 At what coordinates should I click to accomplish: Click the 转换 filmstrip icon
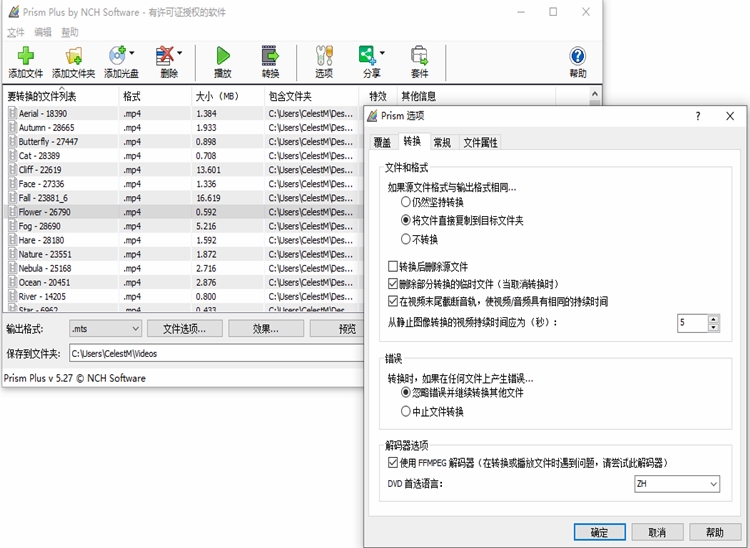(x=270, y=55)
